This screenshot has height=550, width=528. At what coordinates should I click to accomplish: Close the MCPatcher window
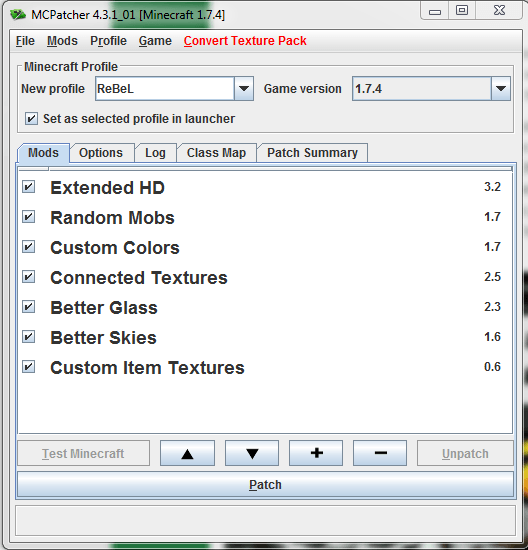499,11
